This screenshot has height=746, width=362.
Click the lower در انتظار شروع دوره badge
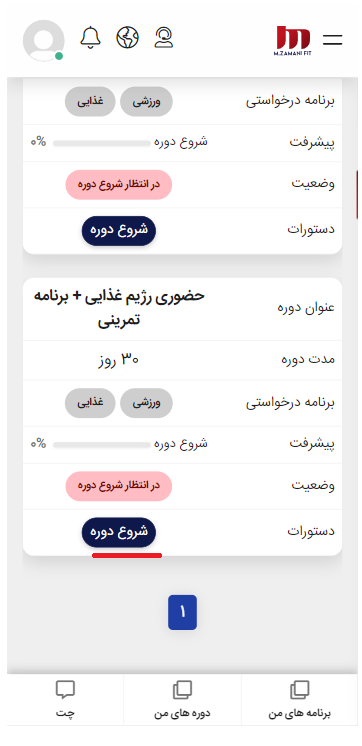118,486
